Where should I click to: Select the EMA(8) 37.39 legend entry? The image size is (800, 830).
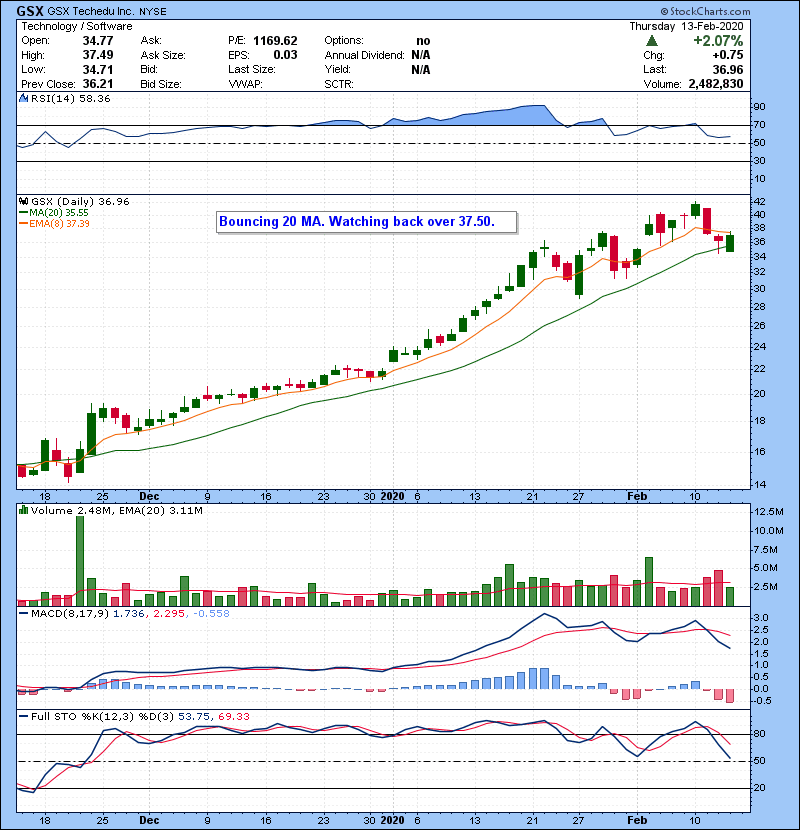click(x=54, y=223)
